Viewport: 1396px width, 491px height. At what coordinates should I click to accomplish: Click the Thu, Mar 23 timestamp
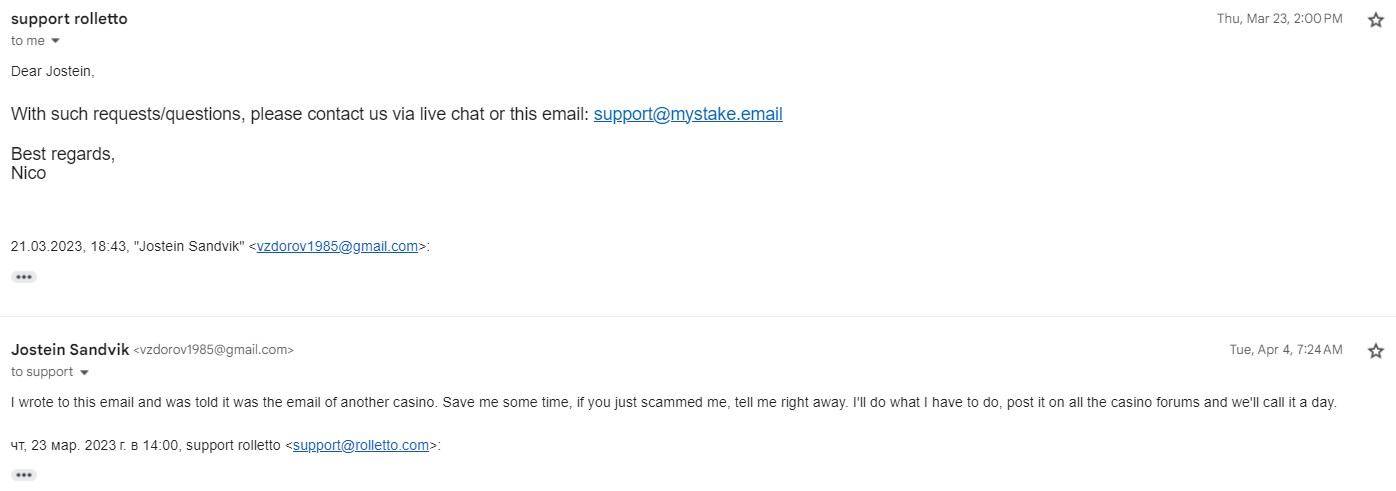pos(1279,19)
